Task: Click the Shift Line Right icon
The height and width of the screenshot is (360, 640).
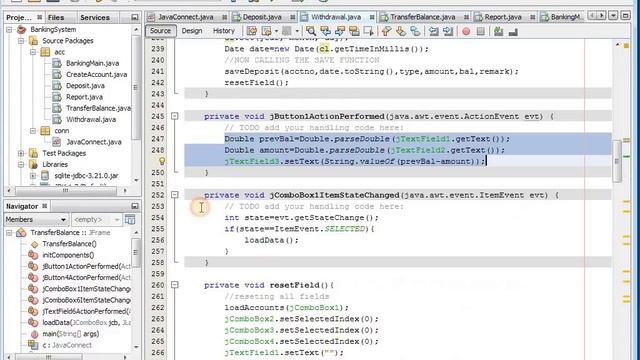Action: pos(448,31)
